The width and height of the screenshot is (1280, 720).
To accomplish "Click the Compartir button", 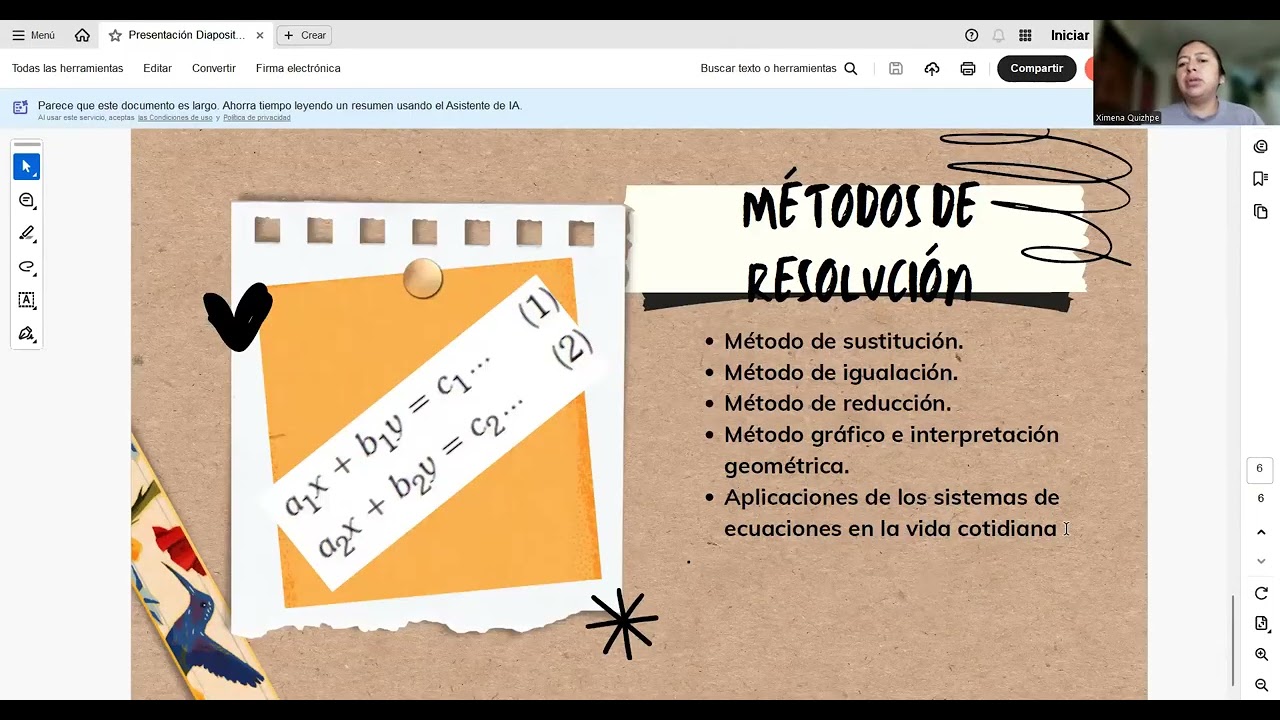I will tap(1036, 68).
